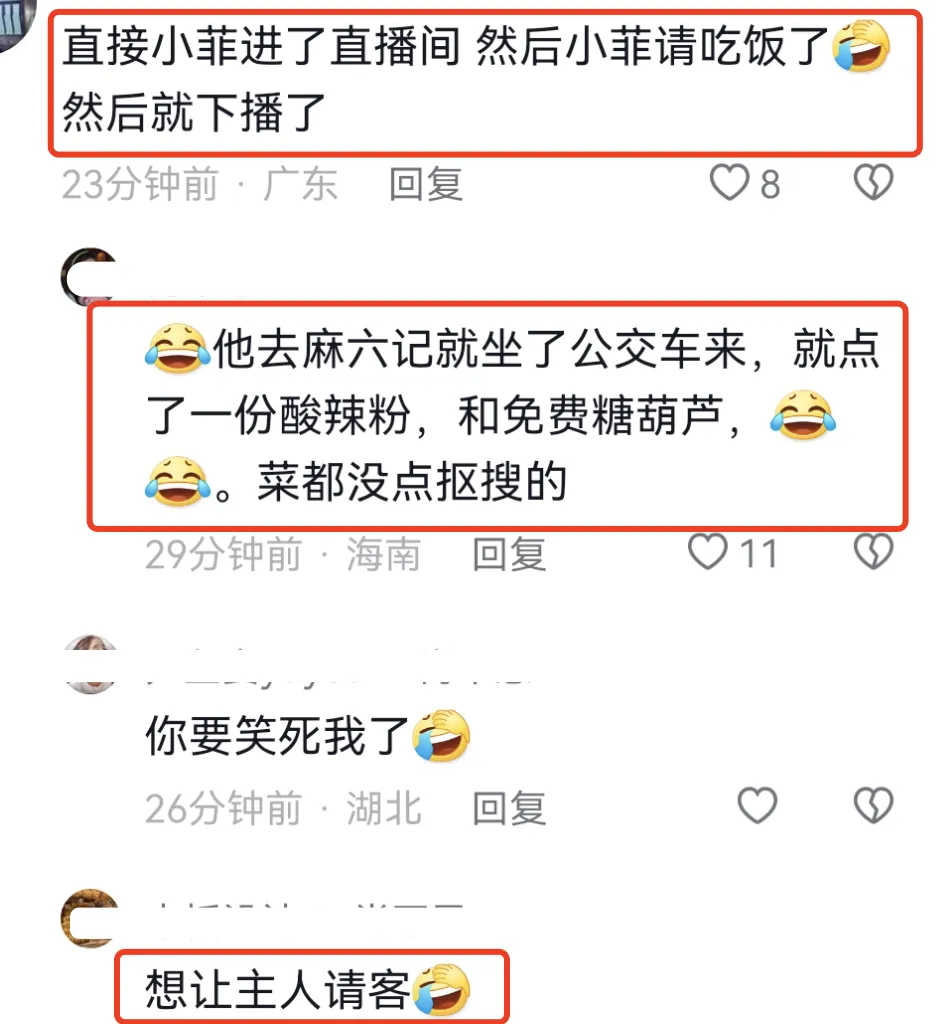This screenshot has height=1024, width=952.
Task: Tap broken heart on the Hainan comment
Action: pos(873,552)
